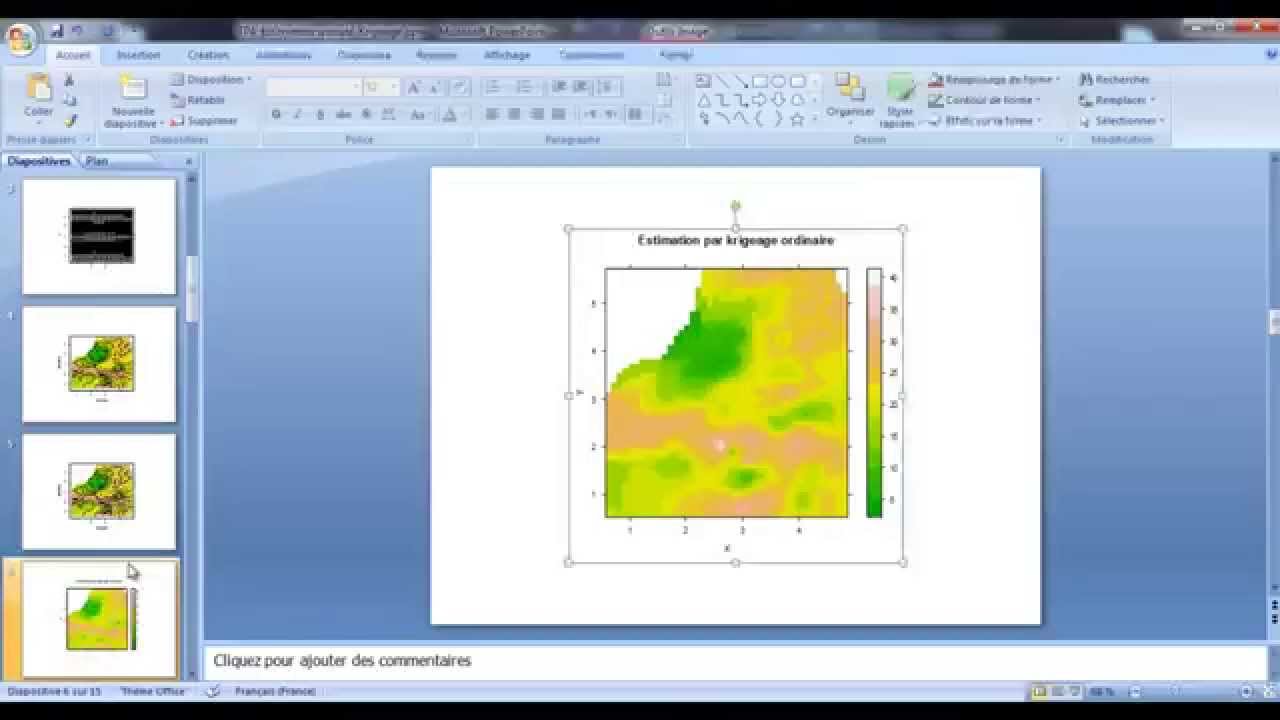
Task: Click the Remplacer button
Action: coord(1117,100)
